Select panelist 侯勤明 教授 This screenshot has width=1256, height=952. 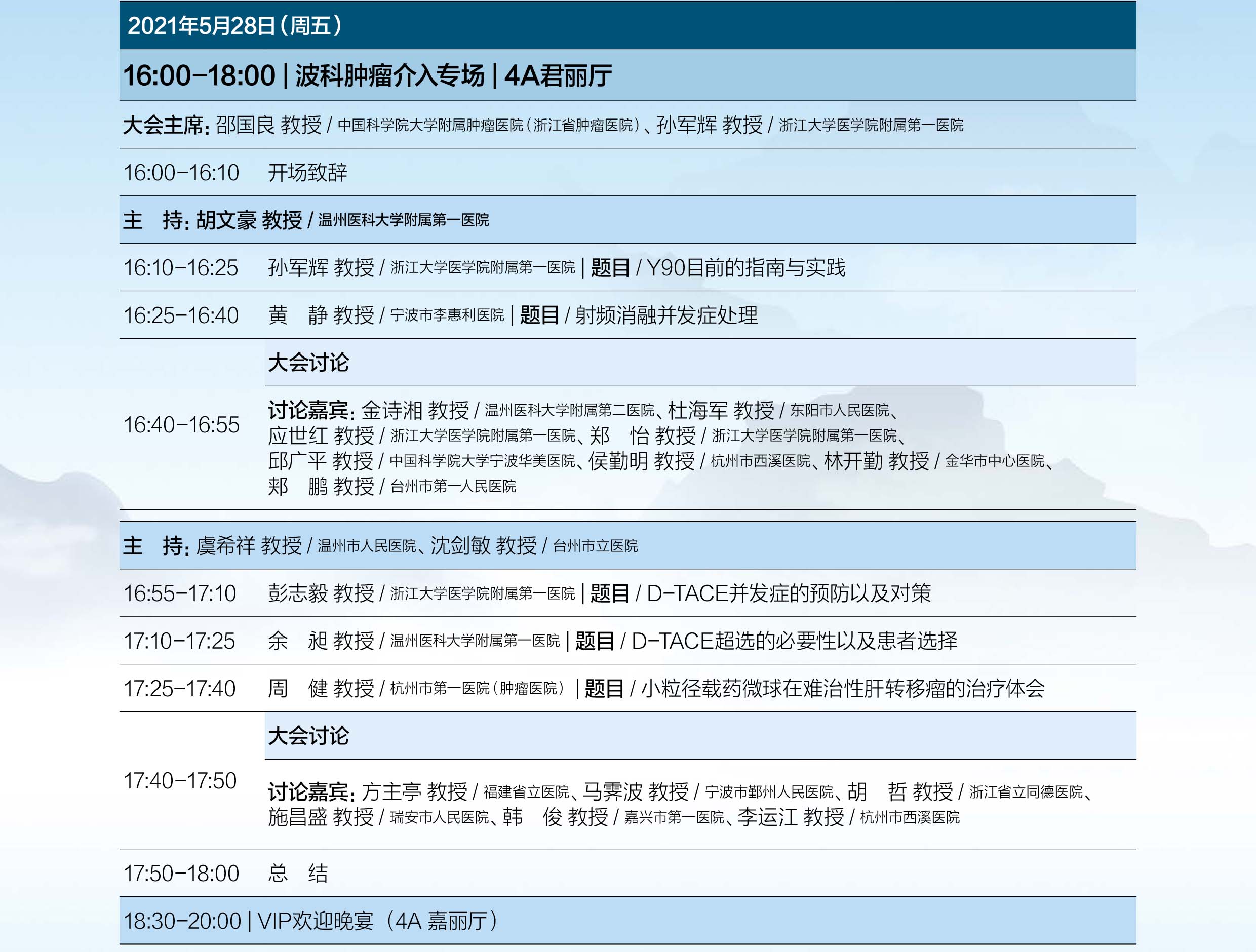coord(642,461)
